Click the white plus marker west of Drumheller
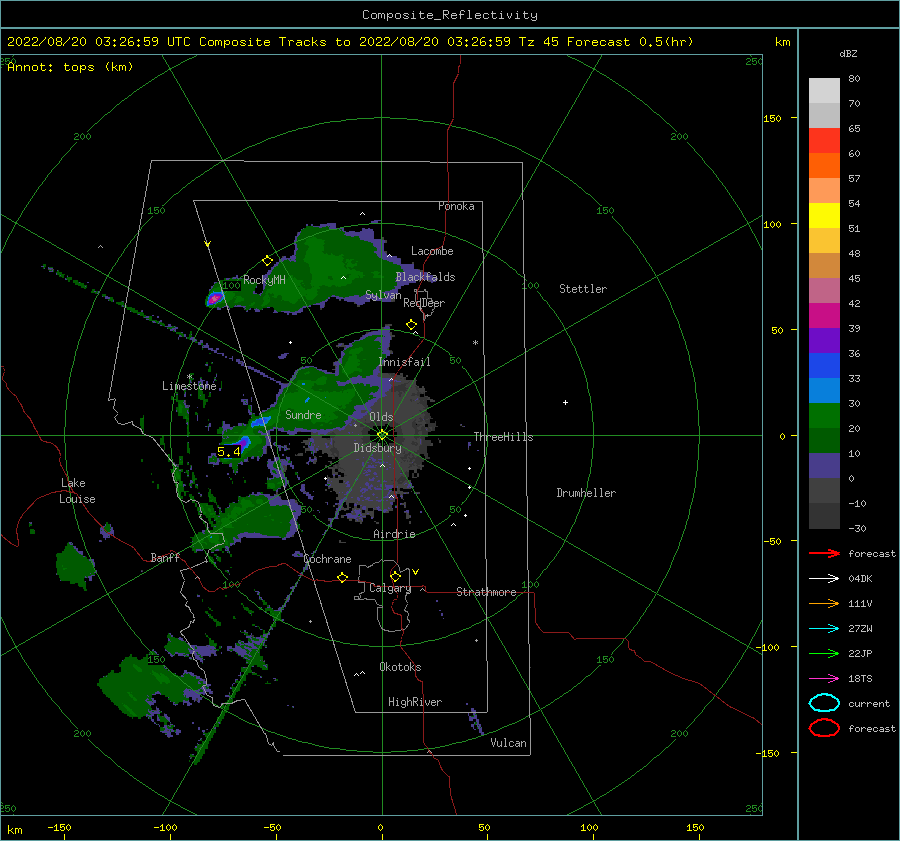Image resolution: width=900 pixels, height=841 pixels. [x=565, y=402]
